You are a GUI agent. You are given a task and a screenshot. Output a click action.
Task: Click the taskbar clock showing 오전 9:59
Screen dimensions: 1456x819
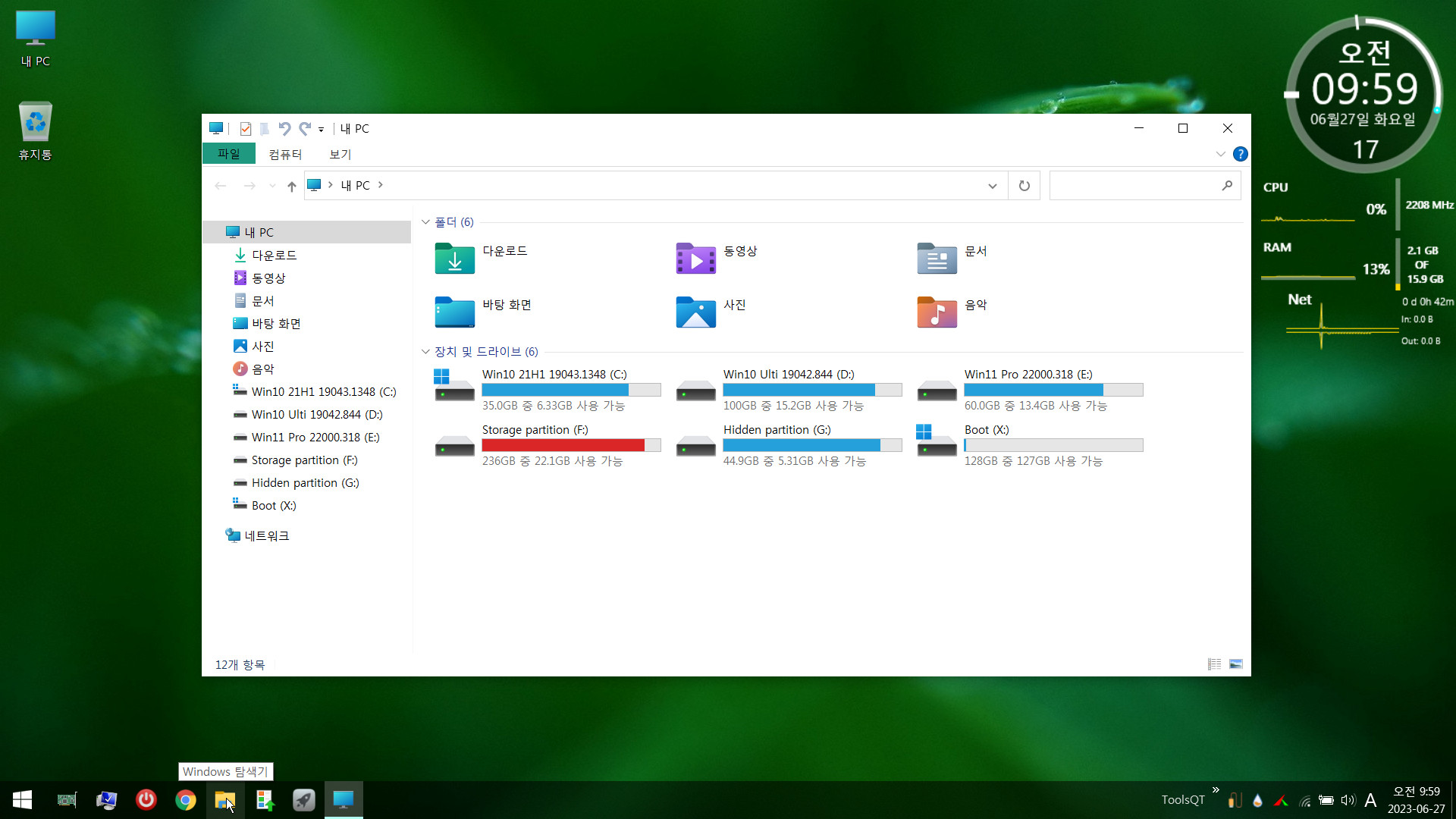click(1416, 800)
